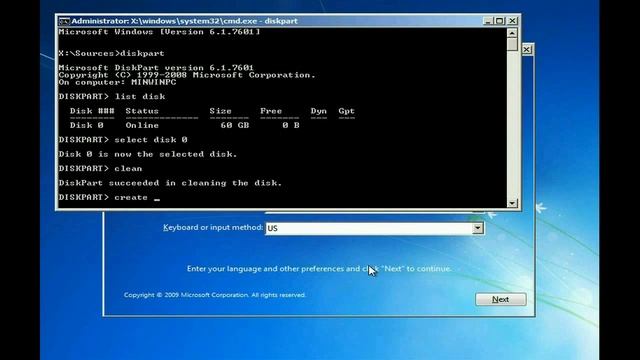The height and width of the screenshot is (360, 640).
Task: Click the 'Gpt' column header
Action: tap(347, 111)
